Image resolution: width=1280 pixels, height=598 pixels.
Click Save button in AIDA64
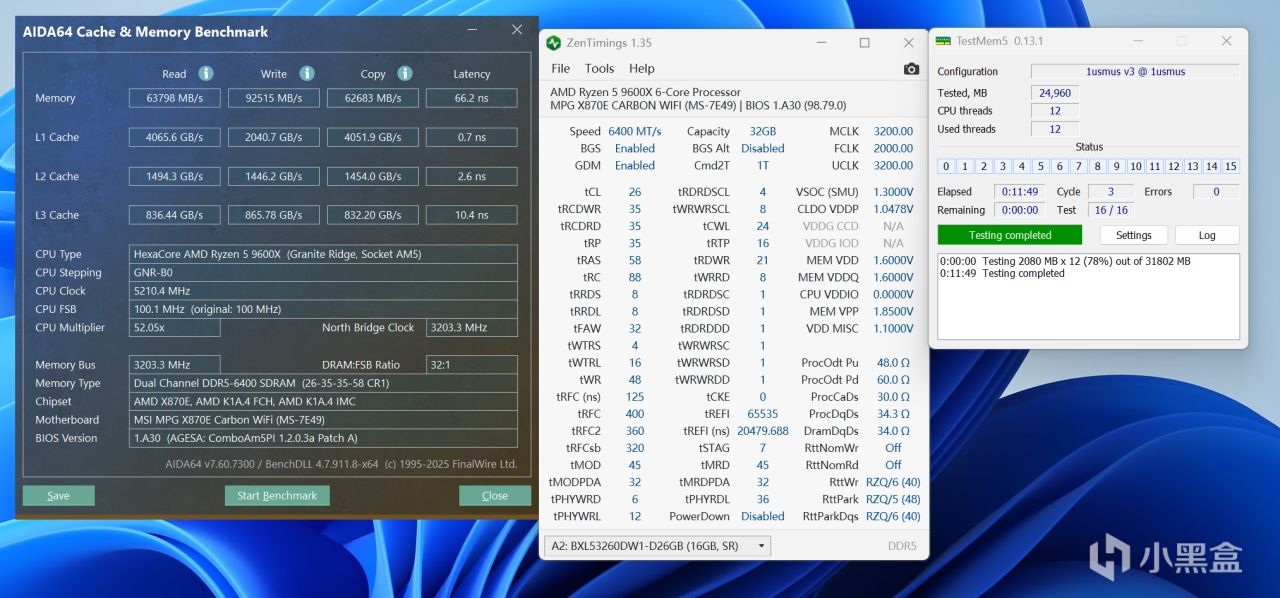pyautogui.click(x=59, y=495)
